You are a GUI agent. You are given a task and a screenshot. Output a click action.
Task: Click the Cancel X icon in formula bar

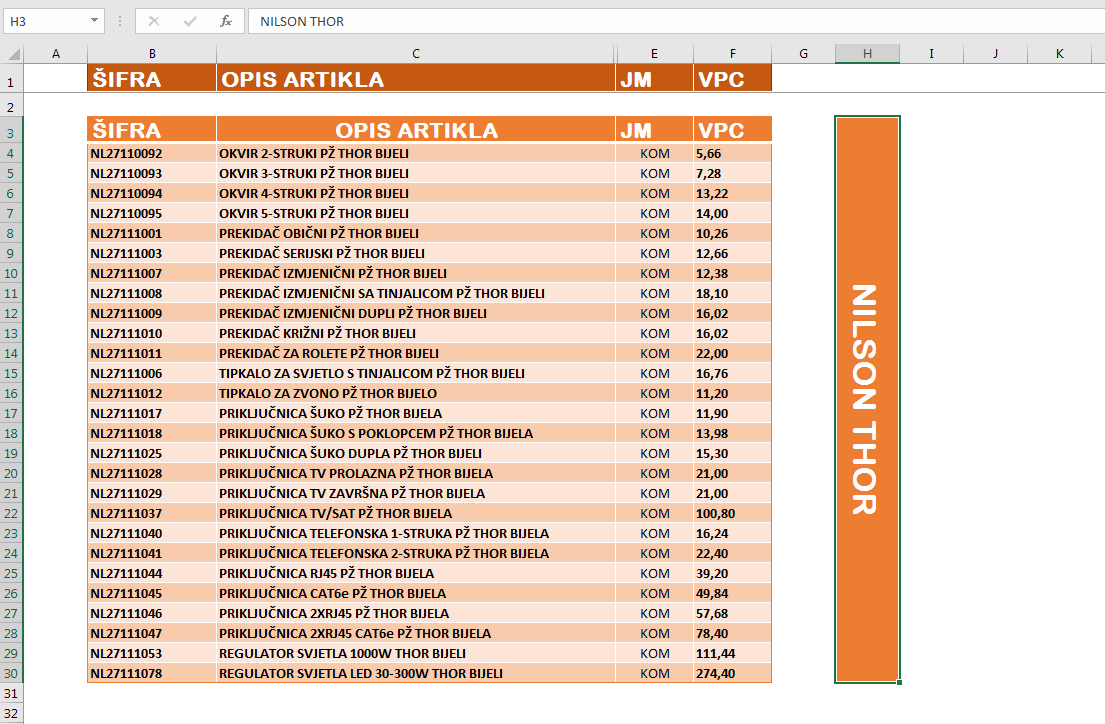pyautogui.click(x=153, y=21)
